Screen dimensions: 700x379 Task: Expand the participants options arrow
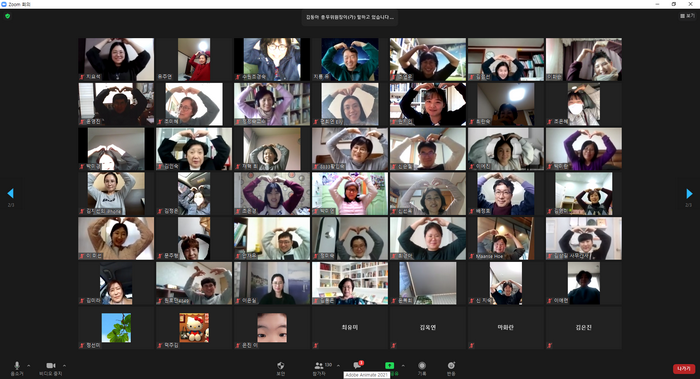coord(338,366)
